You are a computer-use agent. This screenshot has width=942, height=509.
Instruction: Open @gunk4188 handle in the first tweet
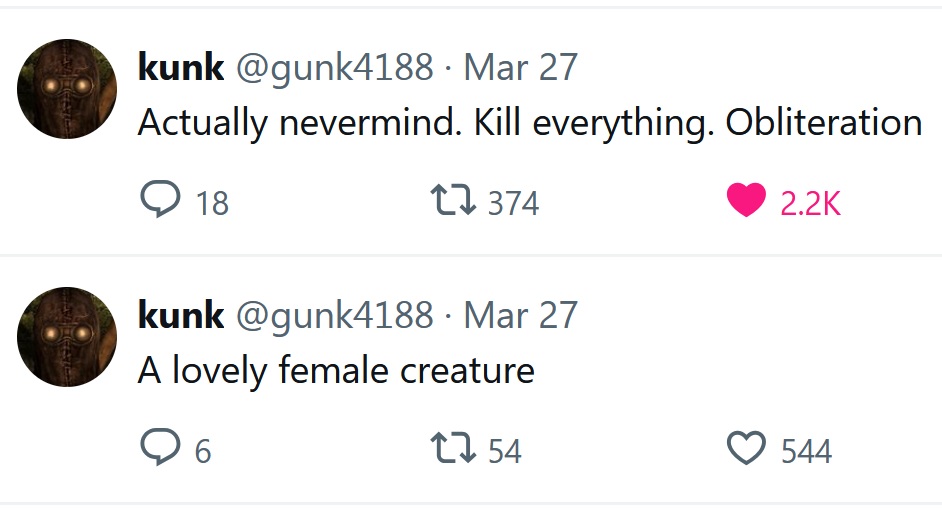[x=334, y=68]
